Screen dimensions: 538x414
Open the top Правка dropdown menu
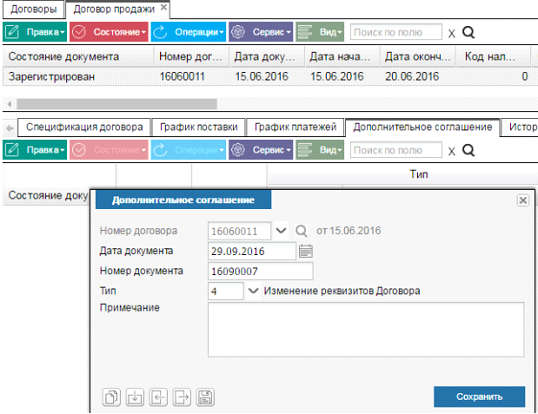(35, 32)
